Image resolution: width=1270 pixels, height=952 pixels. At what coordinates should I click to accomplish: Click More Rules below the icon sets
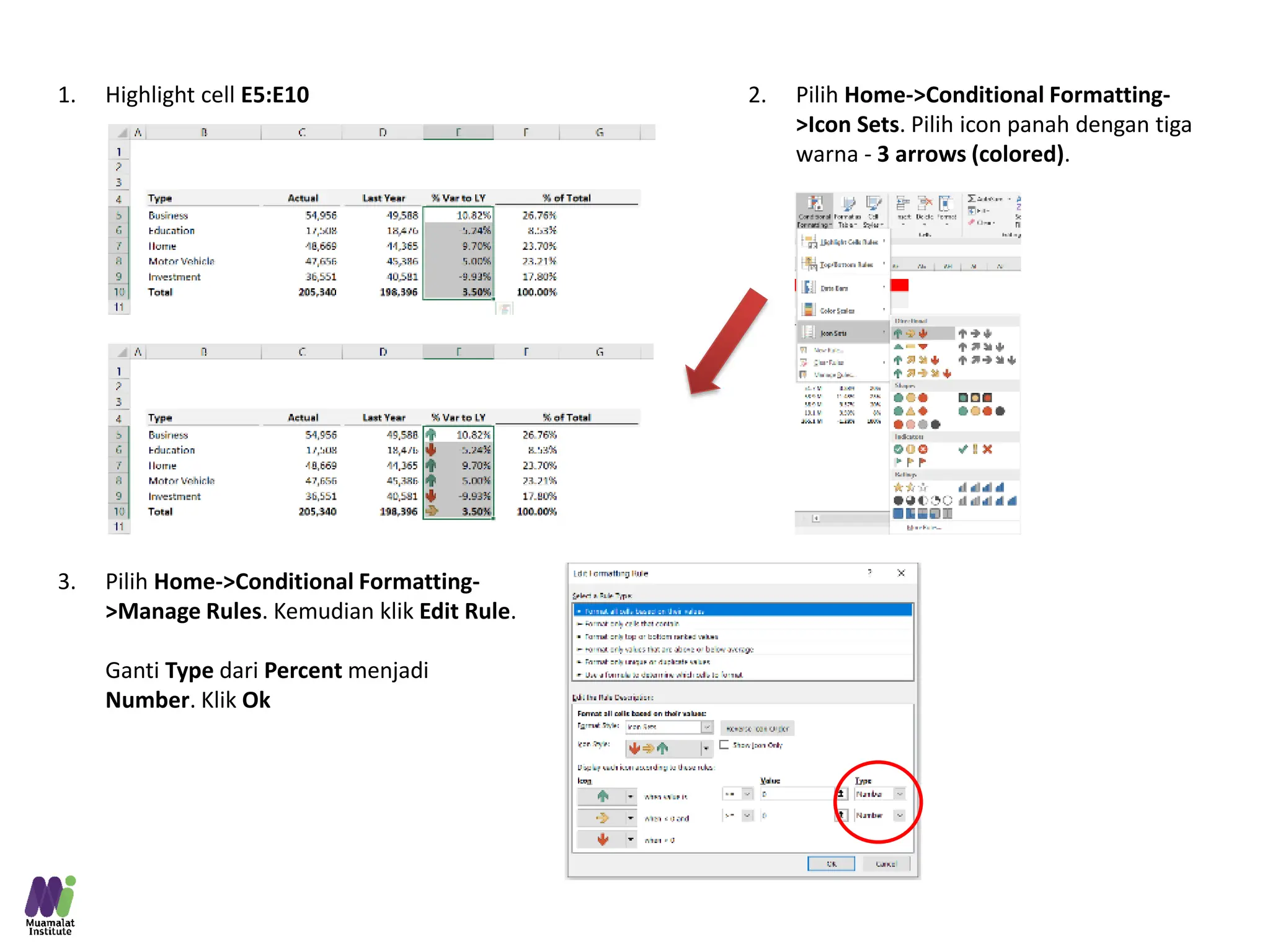coord(923,527)
